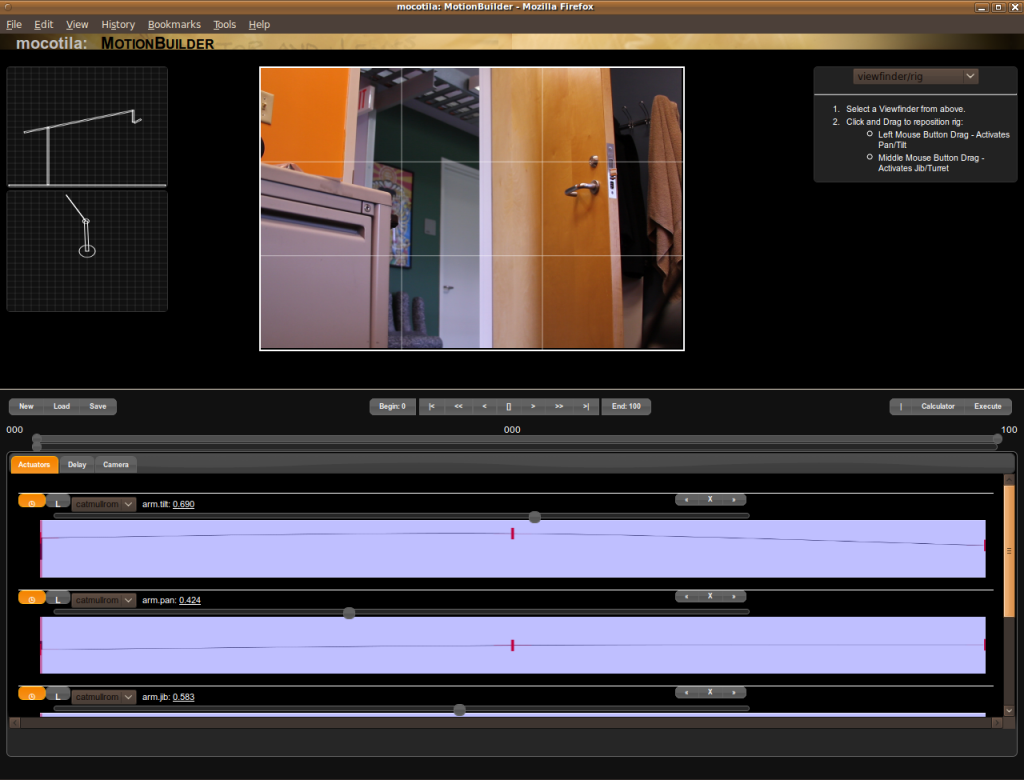Open the catmullrom dropdown for arm.pan

[103, 600]
